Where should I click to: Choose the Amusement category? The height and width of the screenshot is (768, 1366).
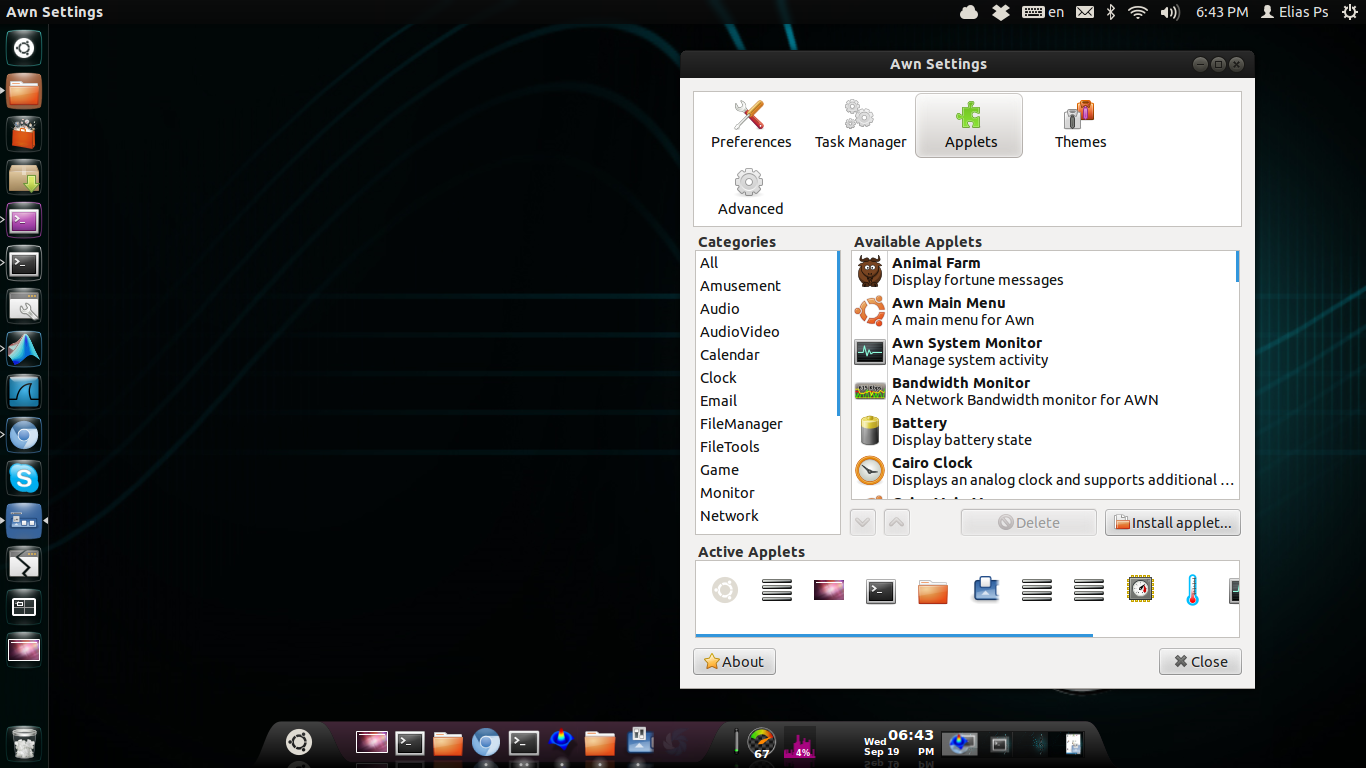pos(740,286)
